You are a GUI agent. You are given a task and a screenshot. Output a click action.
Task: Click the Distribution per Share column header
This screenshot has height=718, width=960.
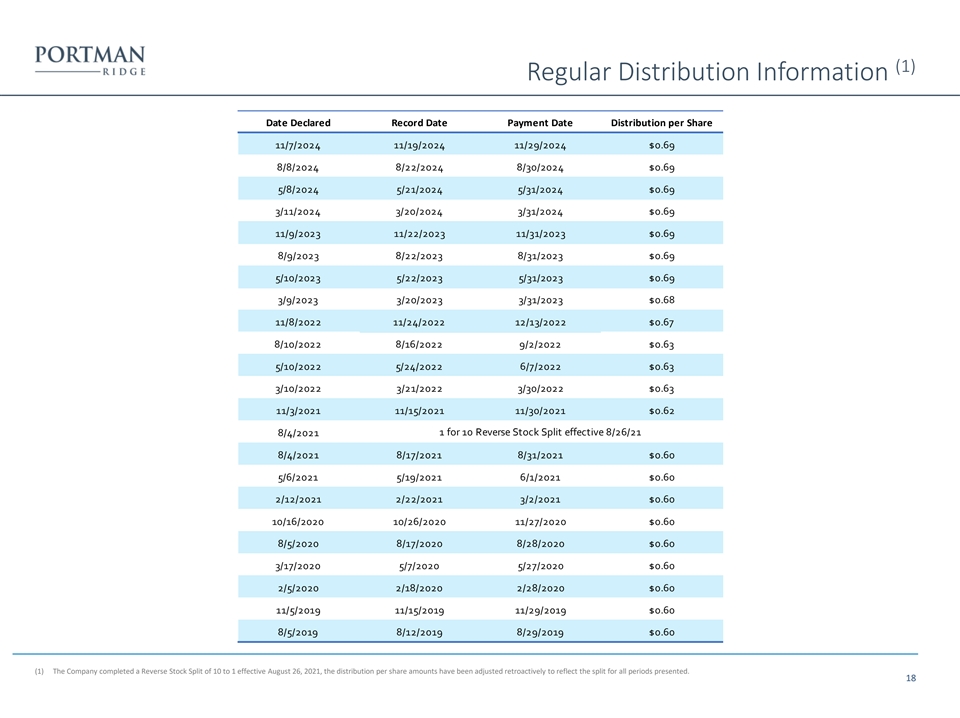pos(661,123)
